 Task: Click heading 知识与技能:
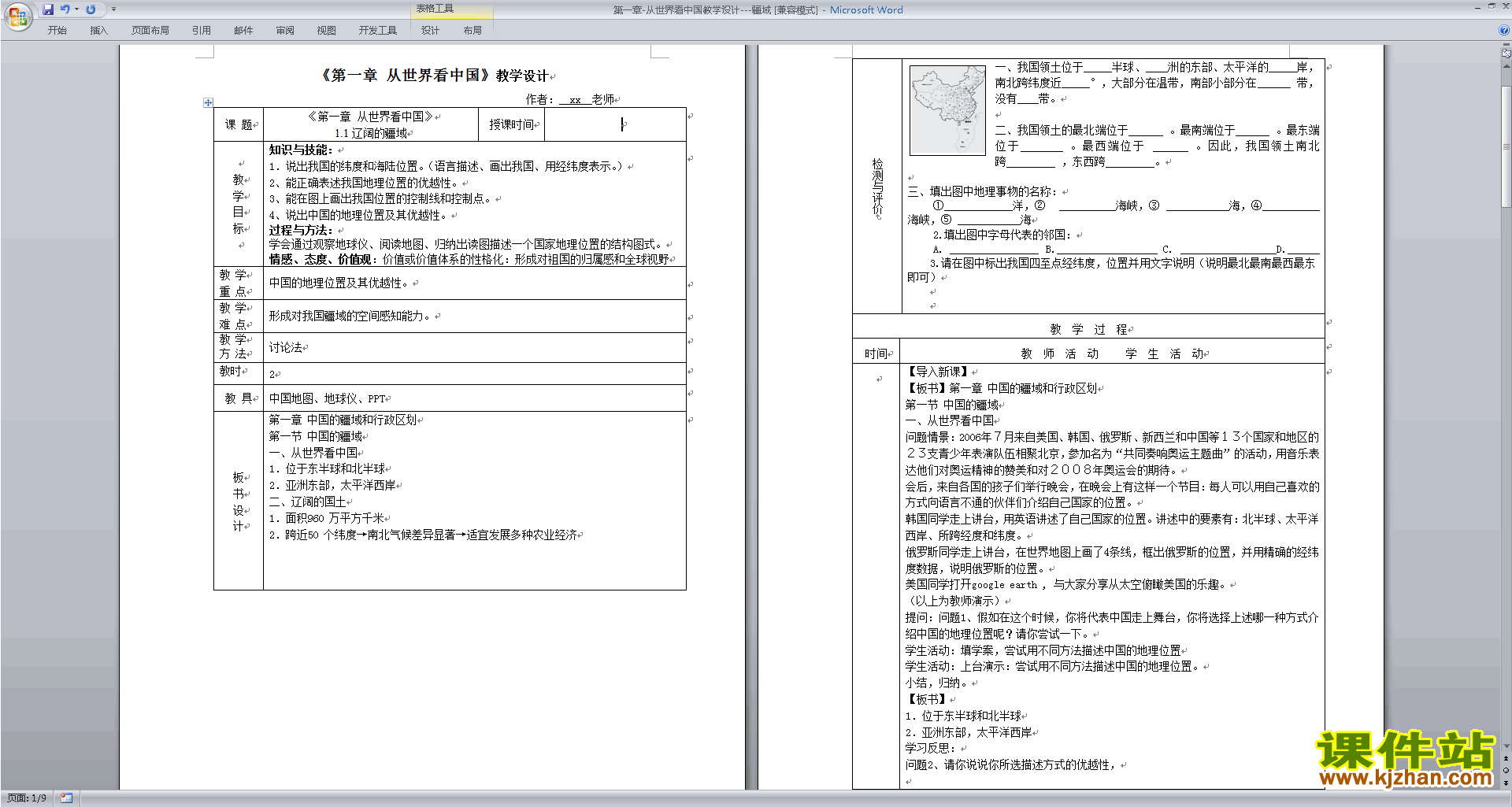point(301,150)
